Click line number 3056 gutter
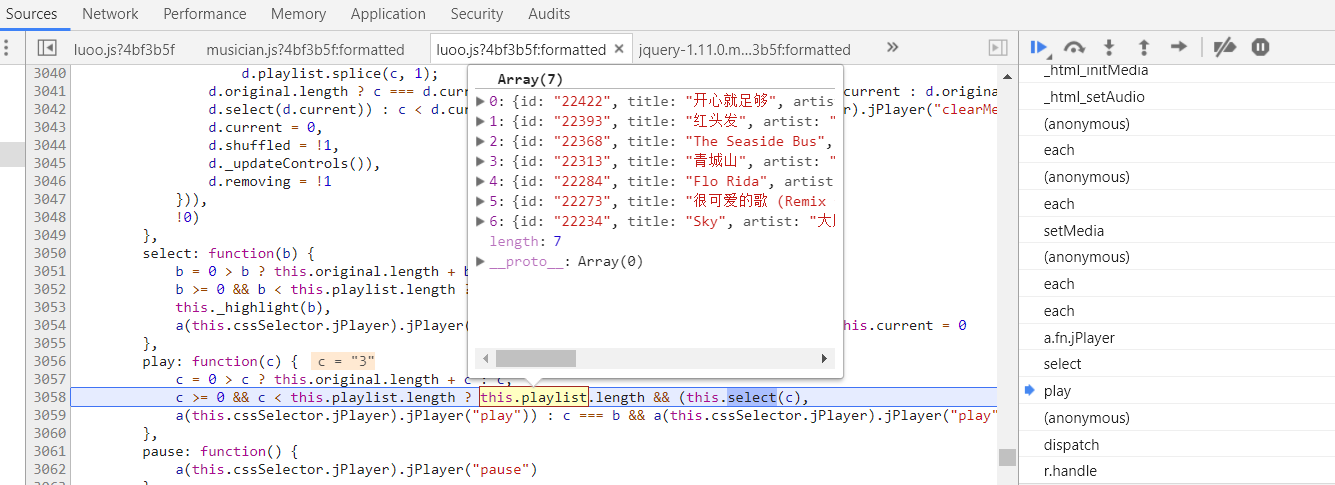 coord(49,361)
